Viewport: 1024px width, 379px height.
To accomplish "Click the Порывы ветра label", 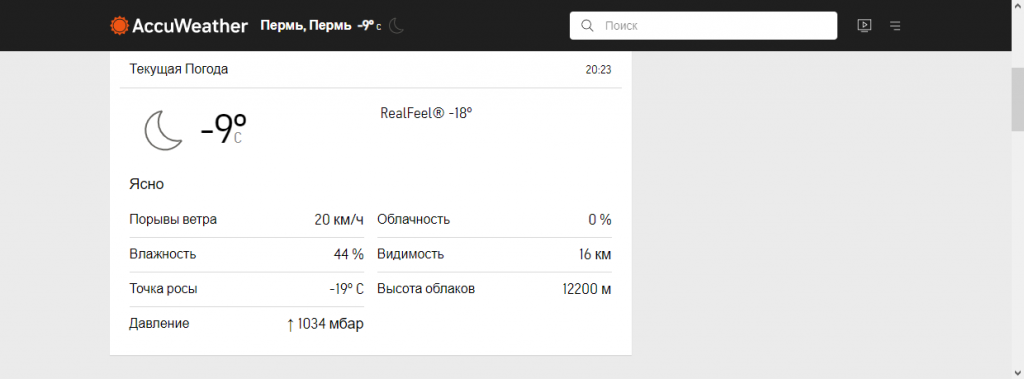I will click(x=173, y=220).
